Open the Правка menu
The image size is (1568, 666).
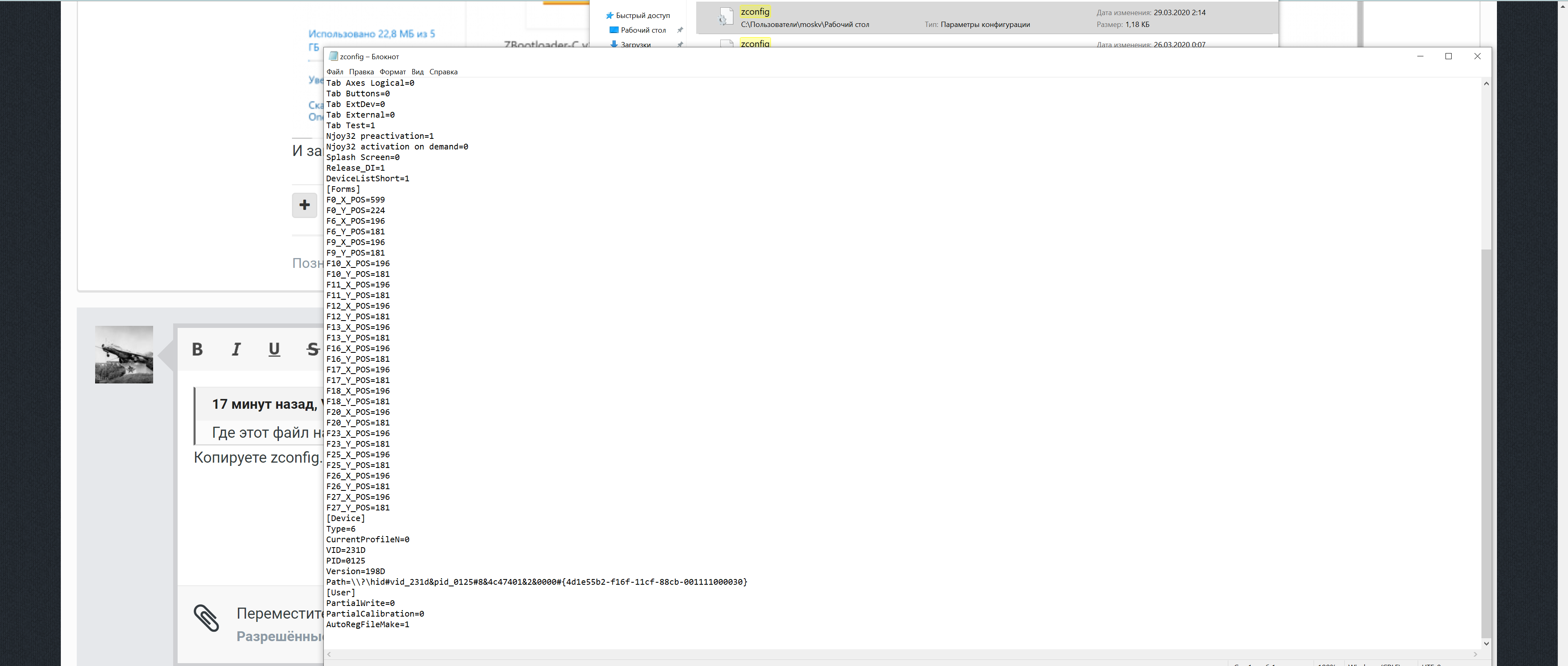pos(361,72)
